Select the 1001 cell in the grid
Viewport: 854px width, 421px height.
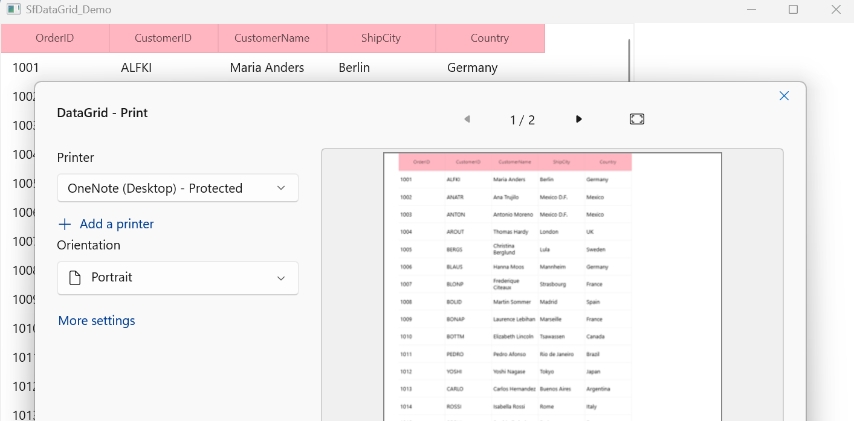(x=54, y=68)
